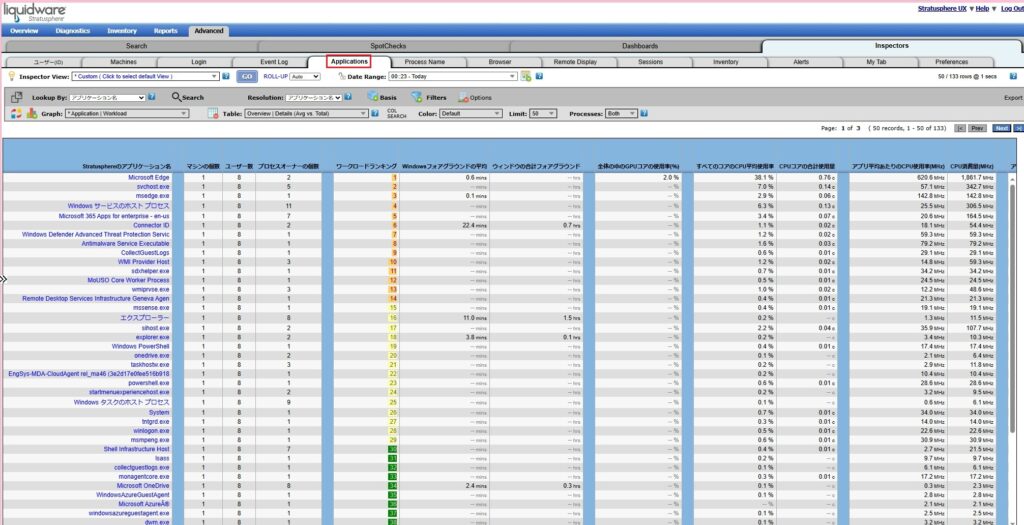1024x525 pixels.
Task: Click the pop-out windows icon before Lookup By
Action: tap(18, 97)
